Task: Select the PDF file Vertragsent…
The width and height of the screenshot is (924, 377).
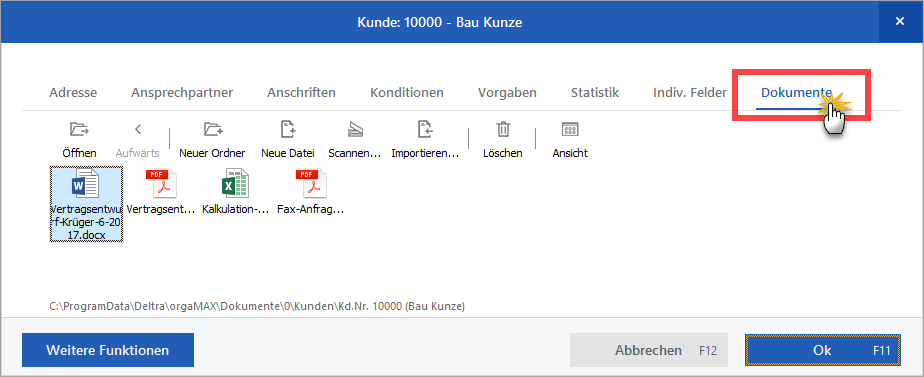Action: pos(160,193)
